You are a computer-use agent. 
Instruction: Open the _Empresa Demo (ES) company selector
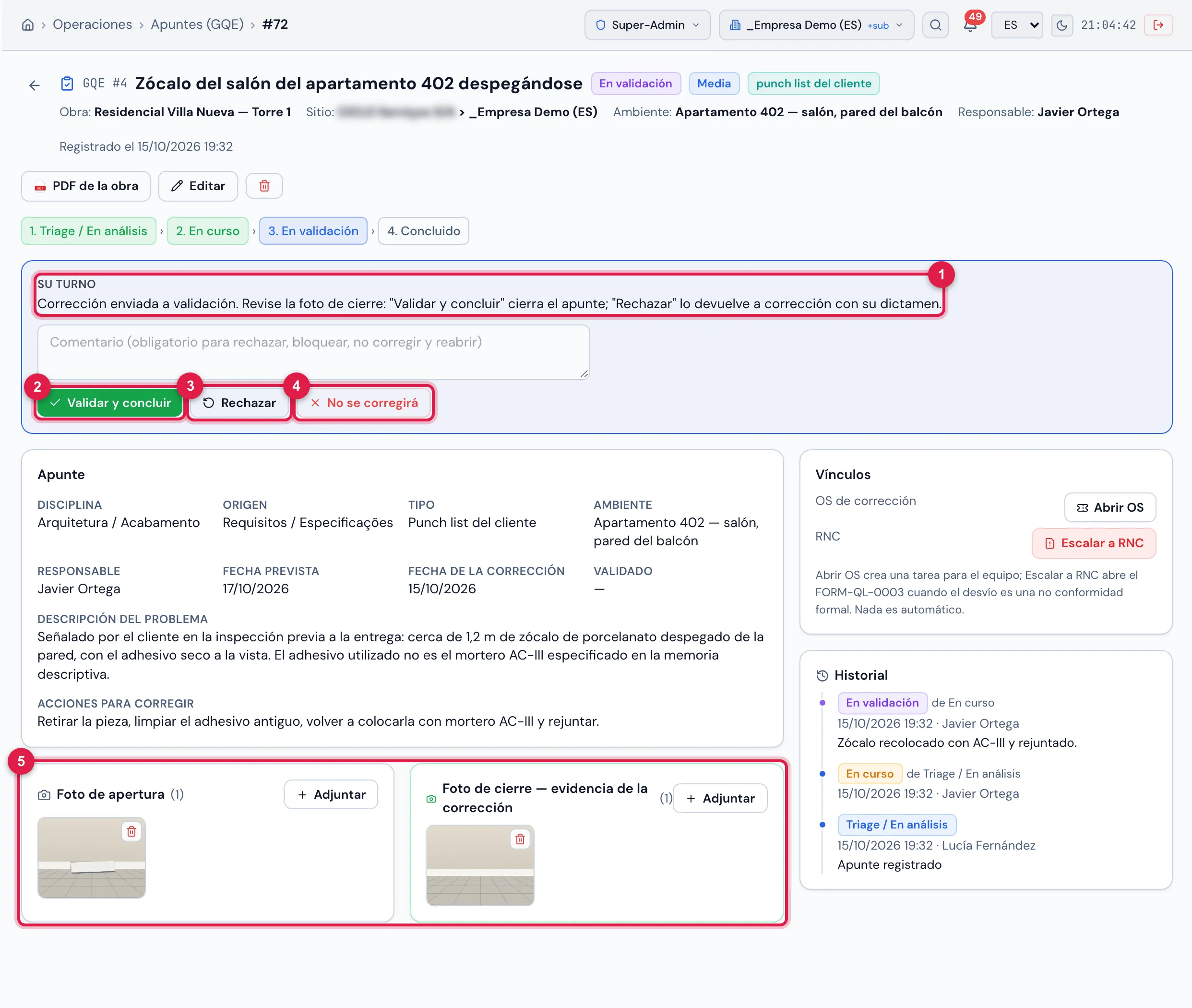tap(816, 24)
